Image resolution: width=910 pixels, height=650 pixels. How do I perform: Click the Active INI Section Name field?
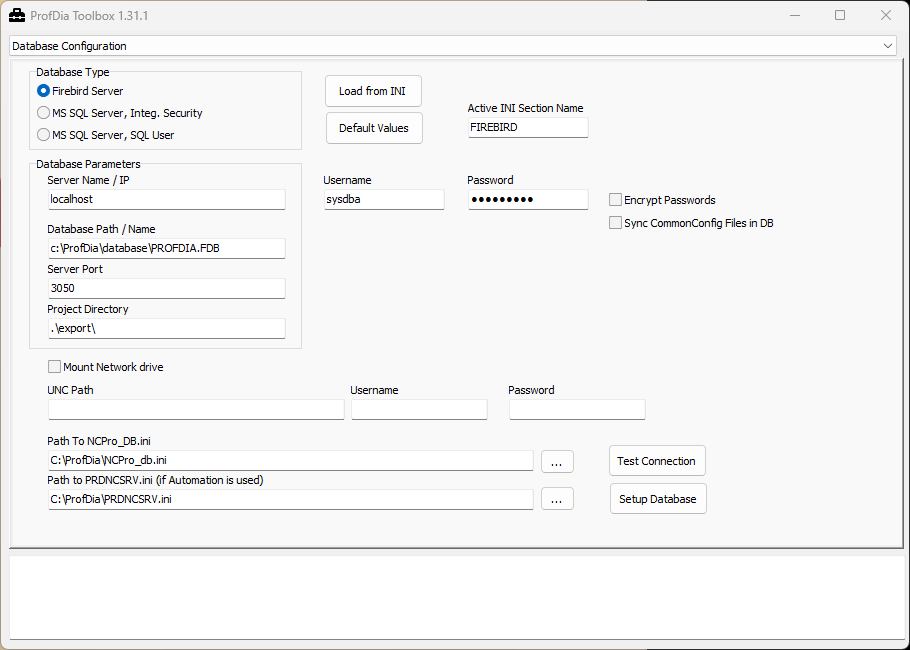tap(527, 128)
